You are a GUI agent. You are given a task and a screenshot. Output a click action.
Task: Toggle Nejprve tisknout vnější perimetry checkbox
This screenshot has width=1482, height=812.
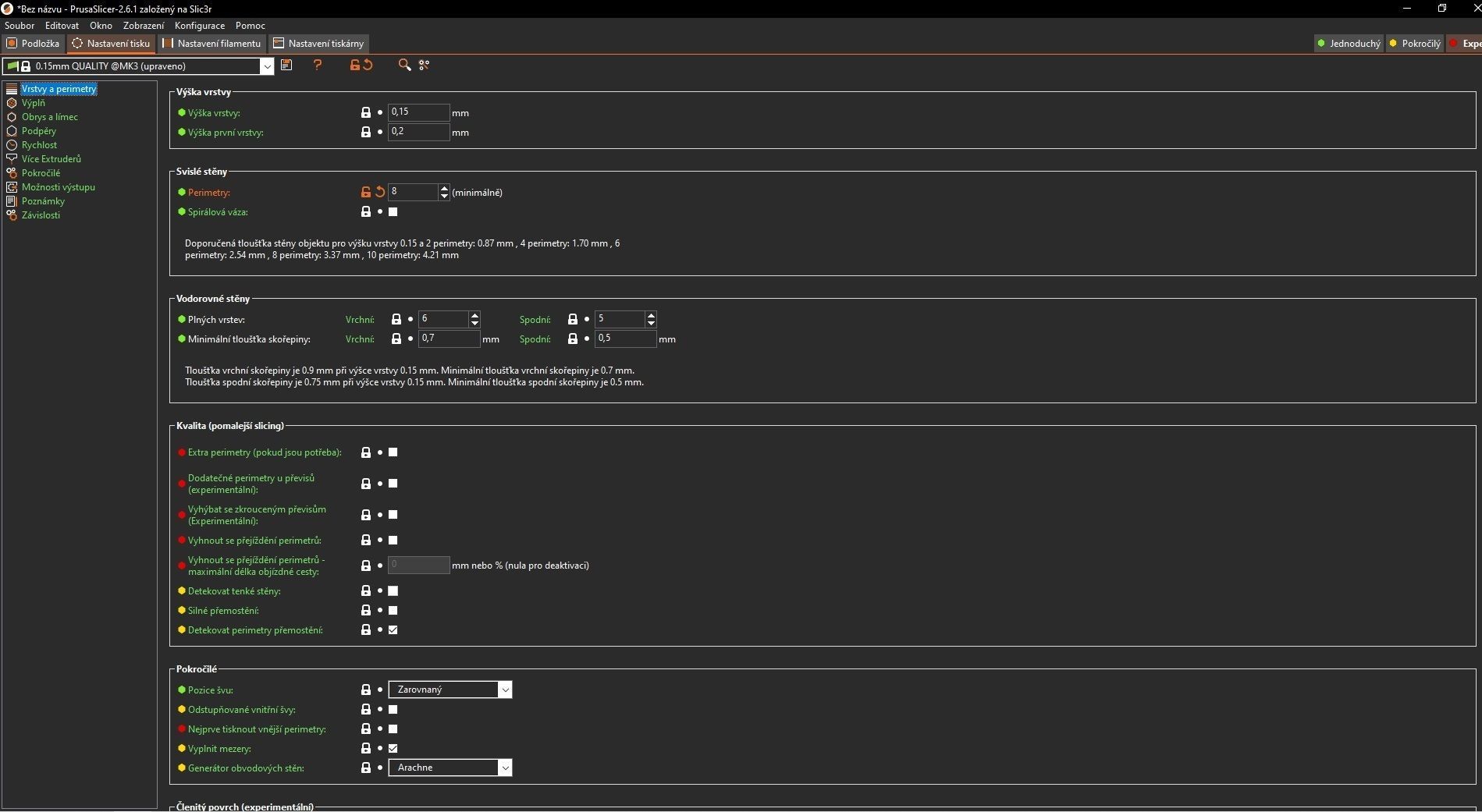click(x=393, y=729)
